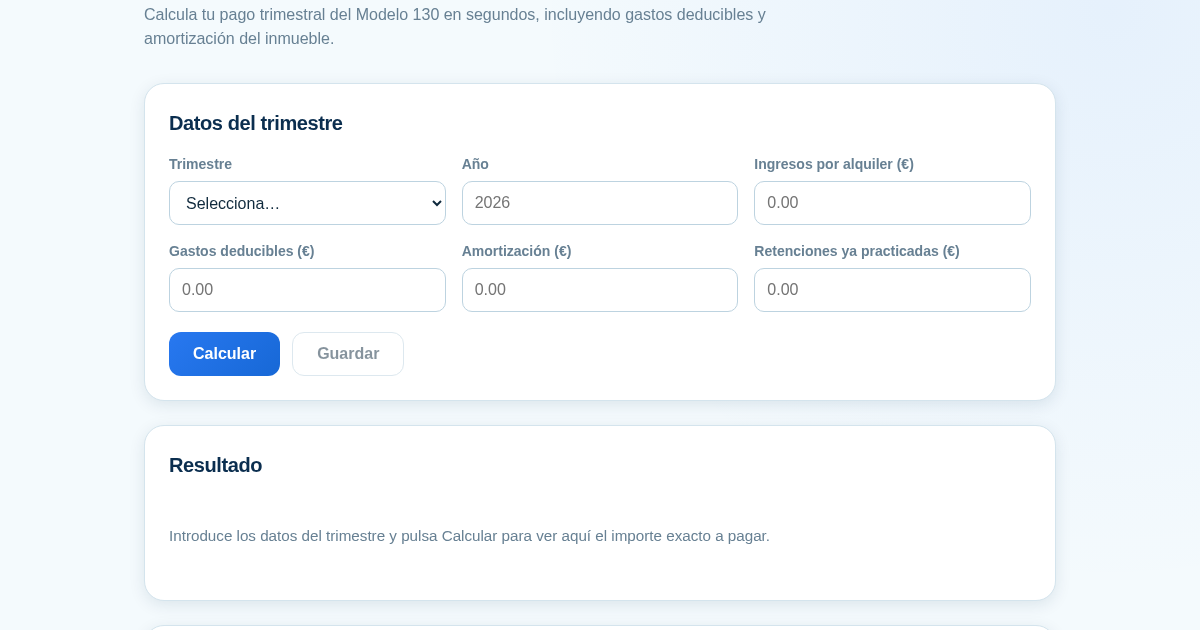The width and height of the screenshot is (1200, 630).
Task: Click the 'Año' field label
Action: coord(475,164)
